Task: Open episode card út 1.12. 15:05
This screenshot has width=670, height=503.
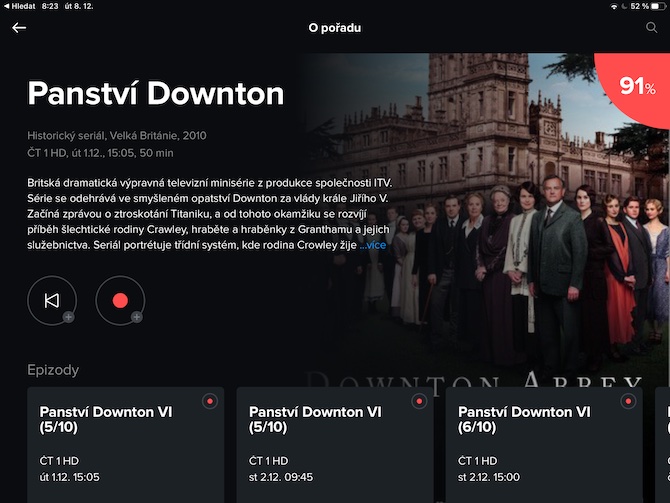Action: pyautogui.click(x=126, y=445)
